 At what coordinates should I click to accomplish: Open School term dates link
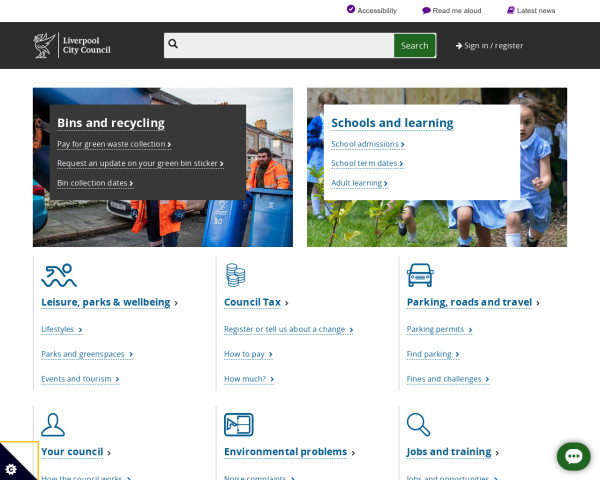point(367,163)
